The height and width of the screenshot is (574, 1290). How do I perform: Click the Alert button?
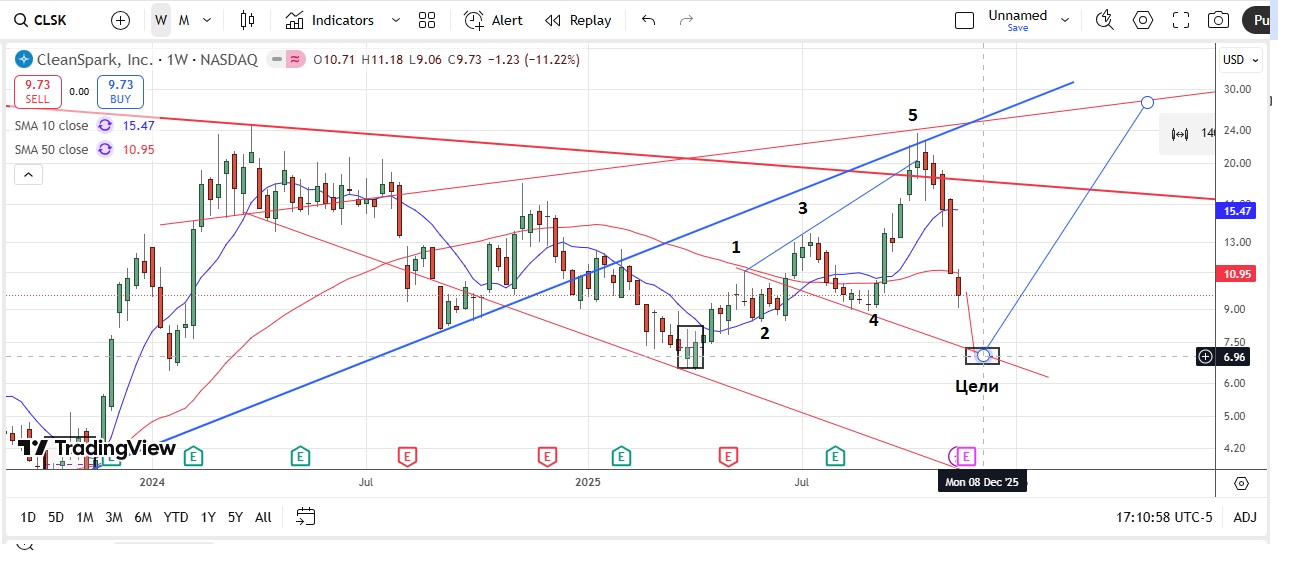coord(493,20)
